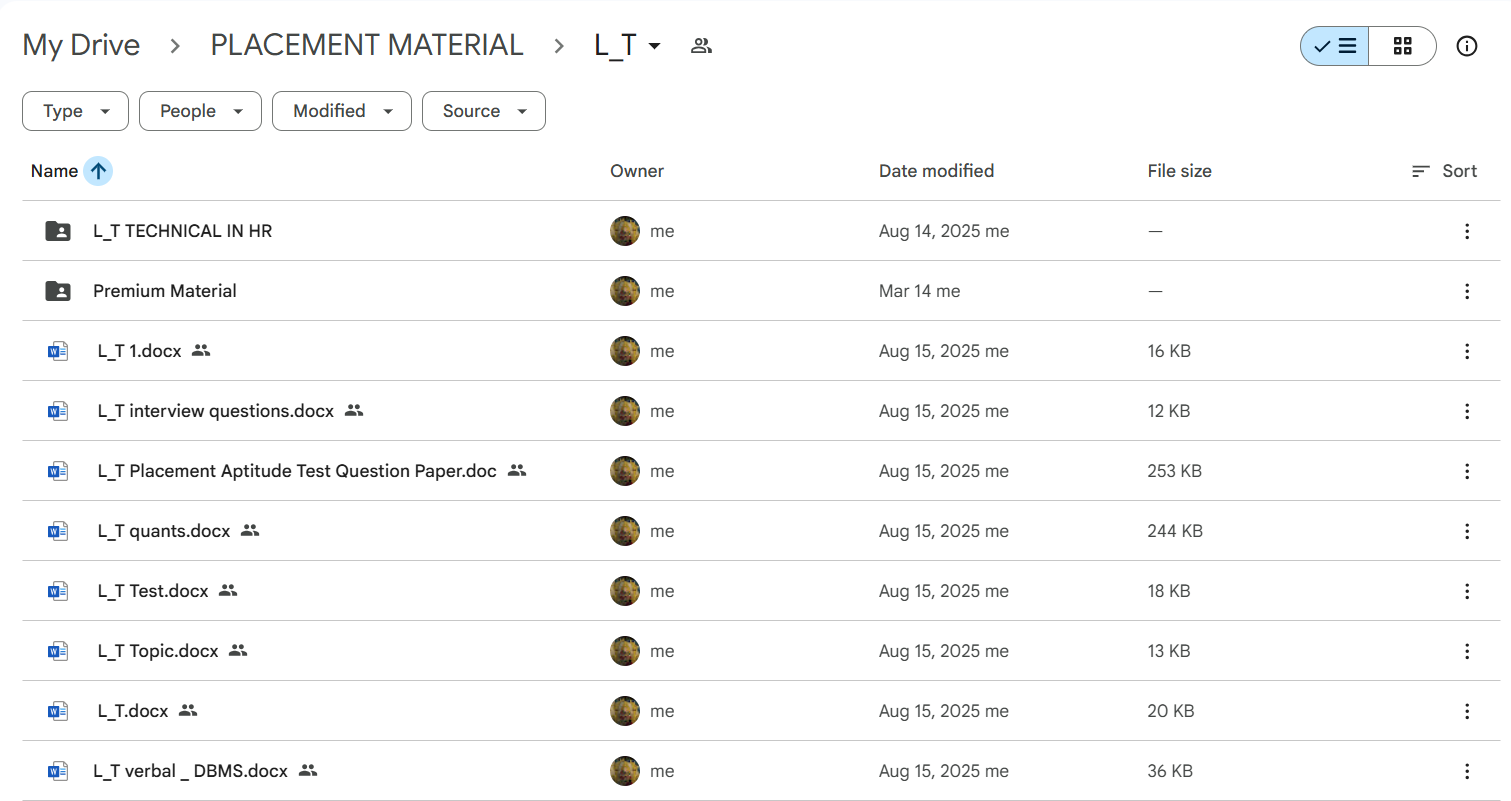Select the Premium Material folder name

[165, 291]
